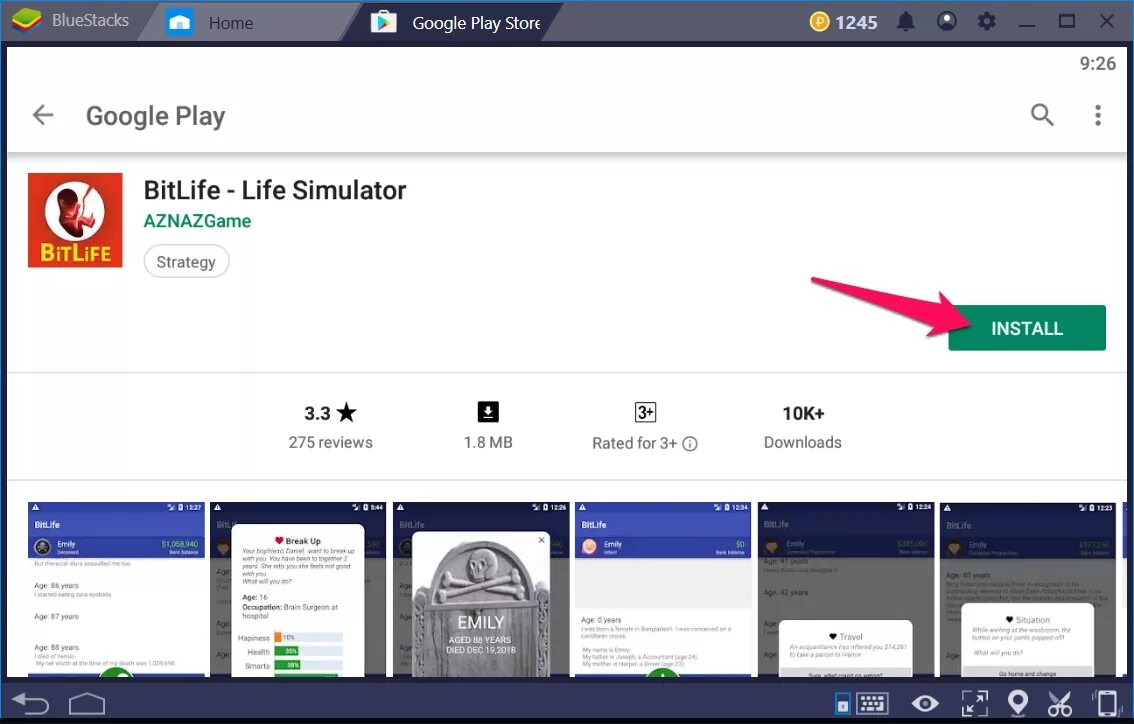Open the Travel dialog screenshot

(846, 589)
